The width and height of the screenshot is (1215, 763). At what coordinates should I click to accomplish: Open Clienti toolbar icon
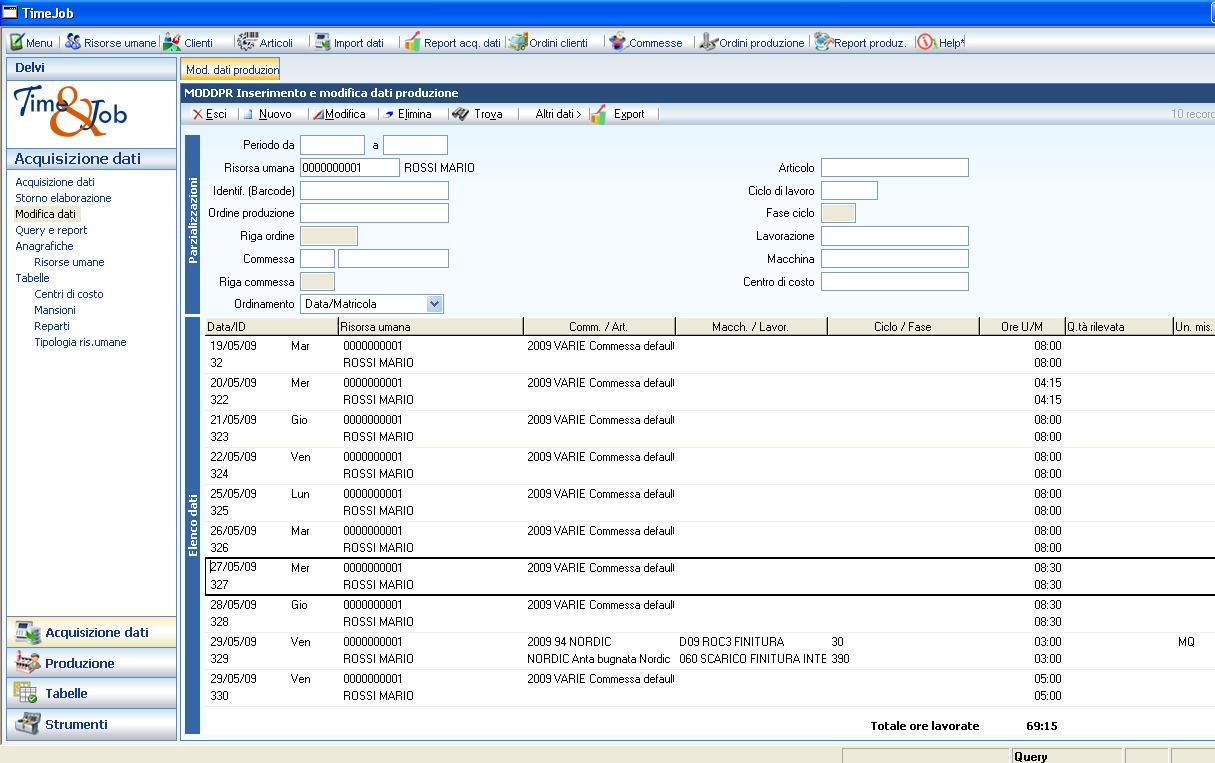click(x=174, y=43)
